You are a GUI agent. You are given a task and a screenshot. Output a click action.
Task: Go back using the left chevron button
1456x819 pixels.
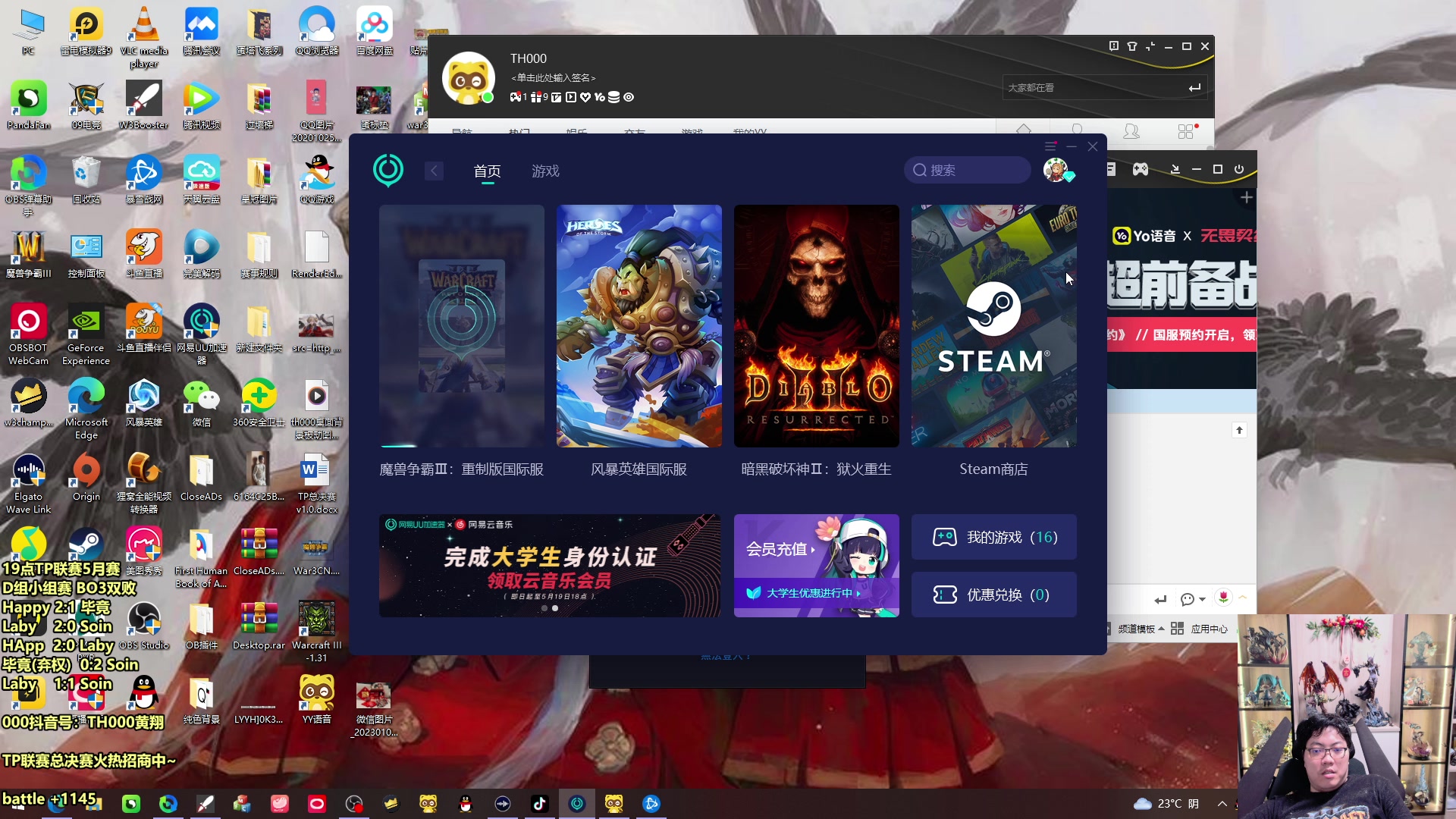pyautogui.click(x=434, y=171)
